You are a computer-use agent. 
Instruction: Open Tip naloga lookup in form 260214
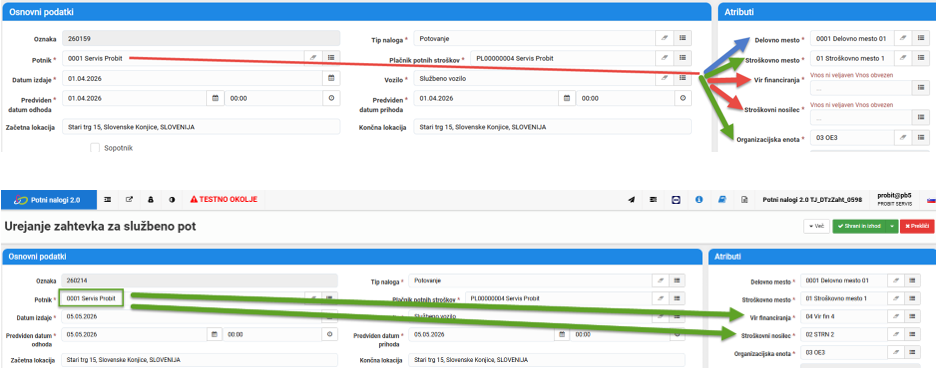(676, 280)
